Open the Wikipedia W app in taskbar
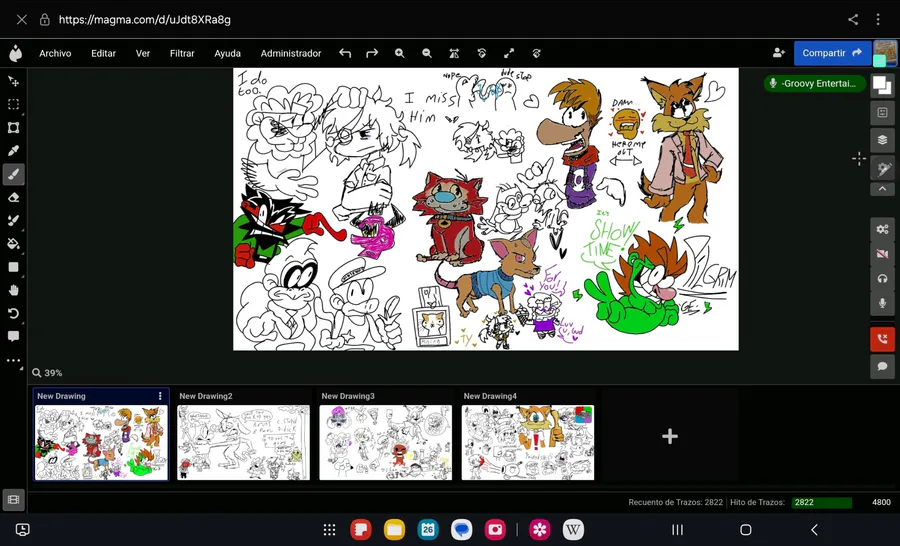The width and height of the screenshot is (900, 546). tap(573, 529)
